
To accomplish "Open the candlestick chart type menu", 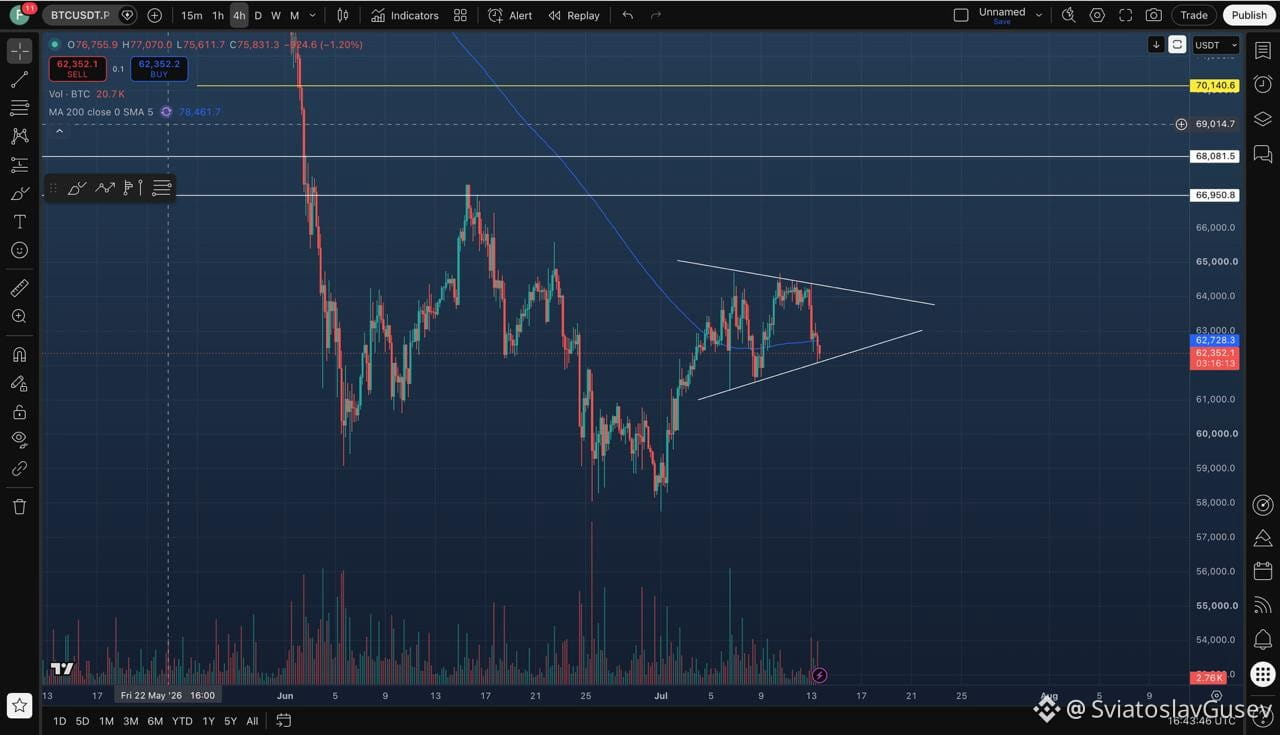I will tap(343, 15).
